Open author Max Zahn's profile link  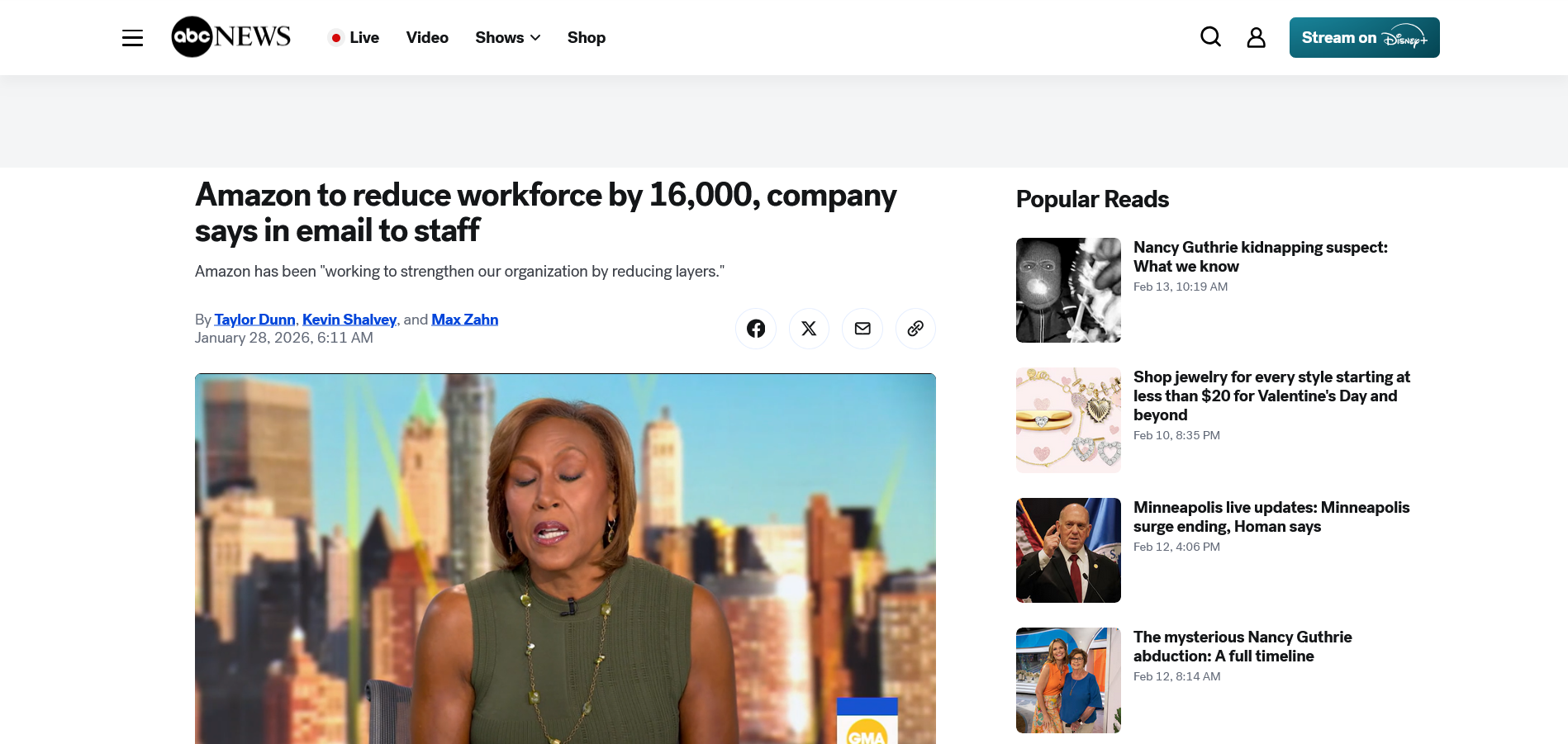click(464, 320)
